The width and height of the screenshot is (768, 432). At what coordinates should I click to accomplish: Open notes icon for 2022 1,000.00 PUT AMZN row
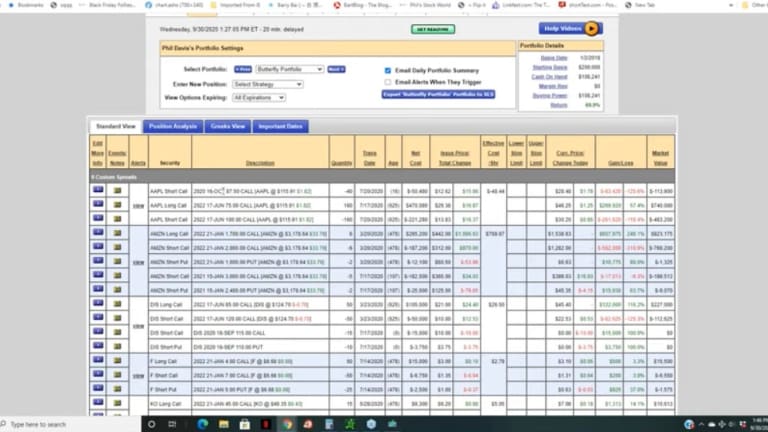click(118, 262)
